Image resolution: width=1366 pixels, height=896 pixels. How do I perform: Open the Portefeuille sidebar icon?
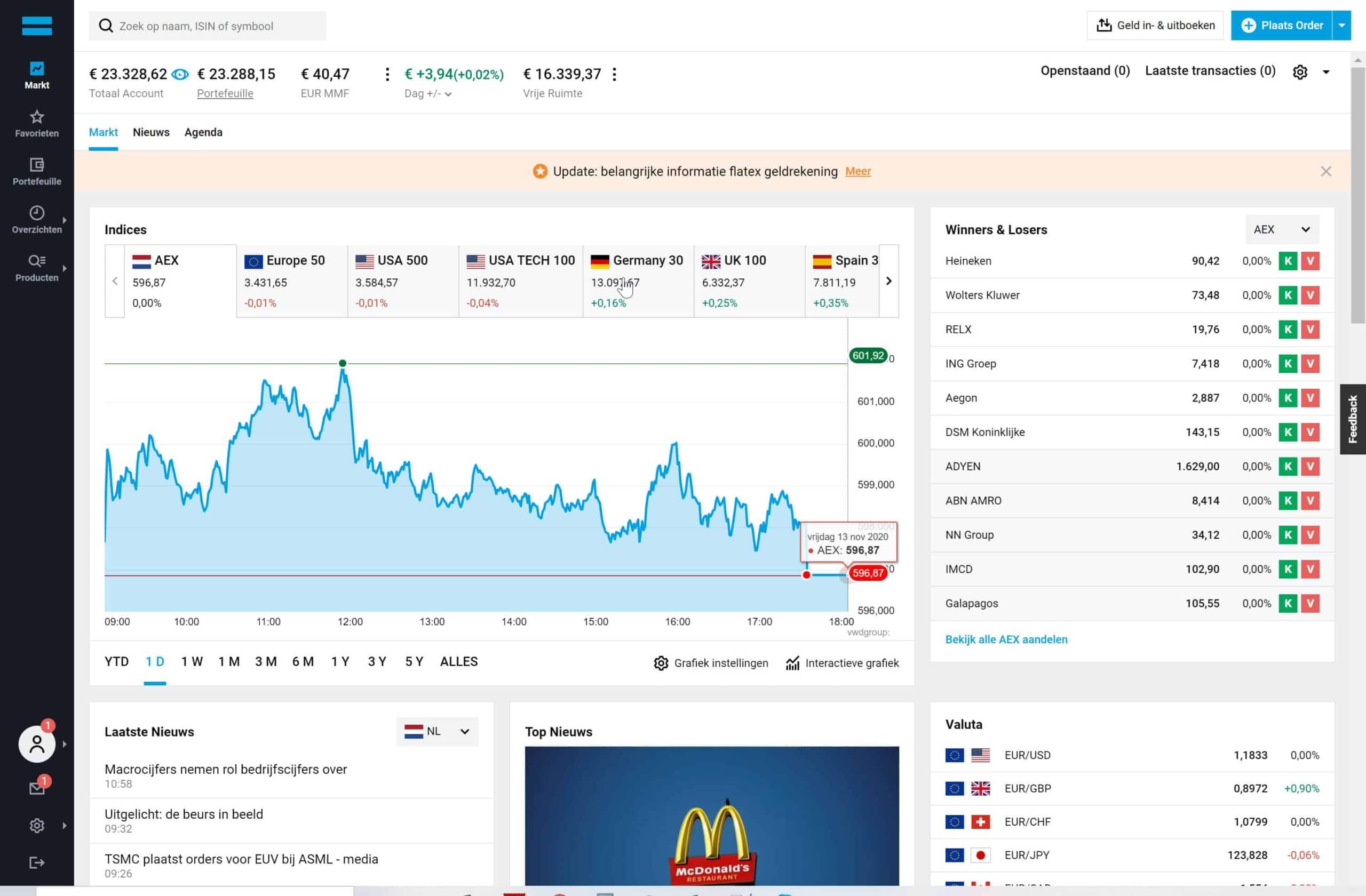pyautogui.click(x=37, y=165)
